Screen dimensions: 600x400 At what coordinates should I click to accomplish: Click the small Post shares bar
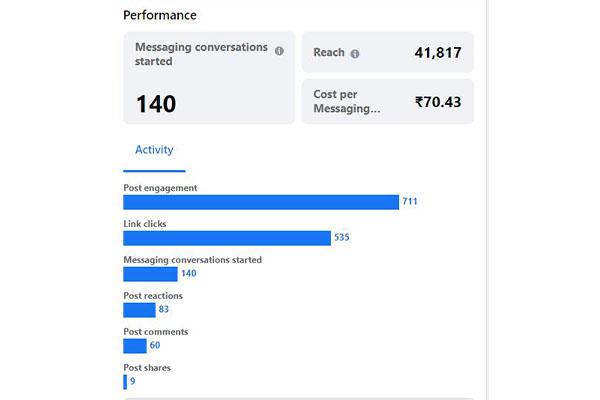pyautogui.click(x=125, y=382)
